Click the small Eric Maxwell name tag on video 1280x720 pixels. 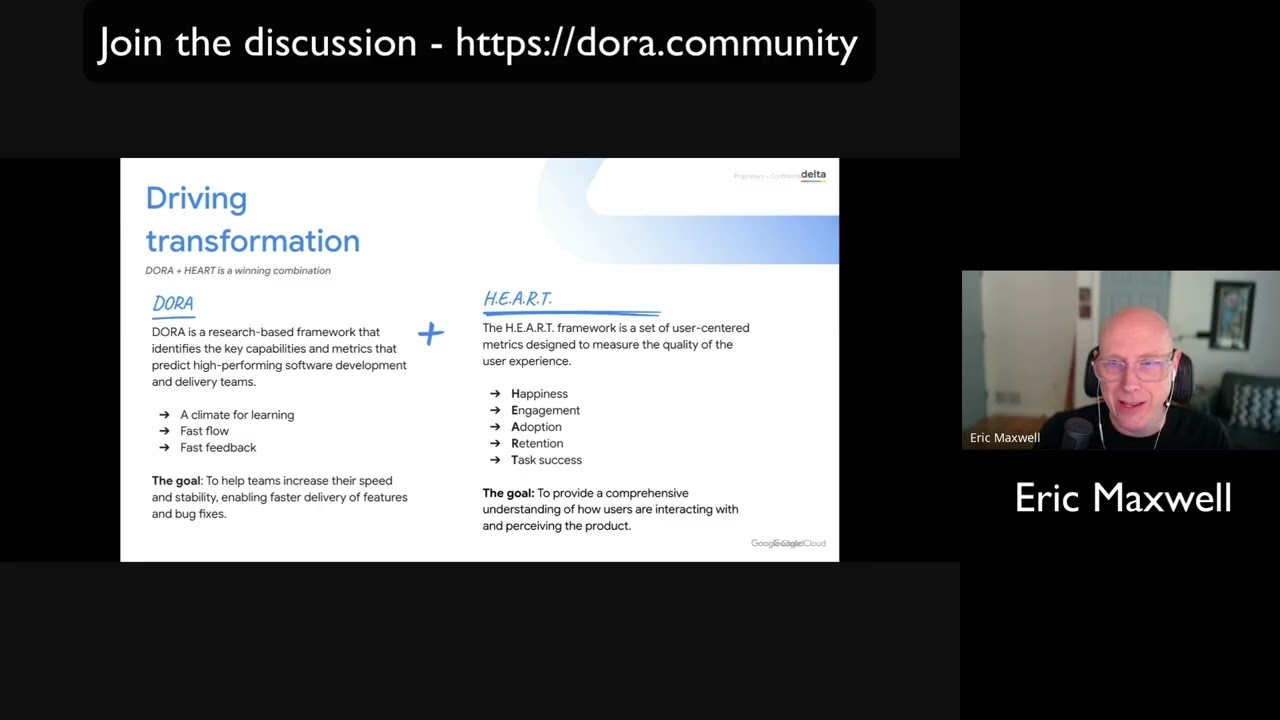coord(1005,438)
